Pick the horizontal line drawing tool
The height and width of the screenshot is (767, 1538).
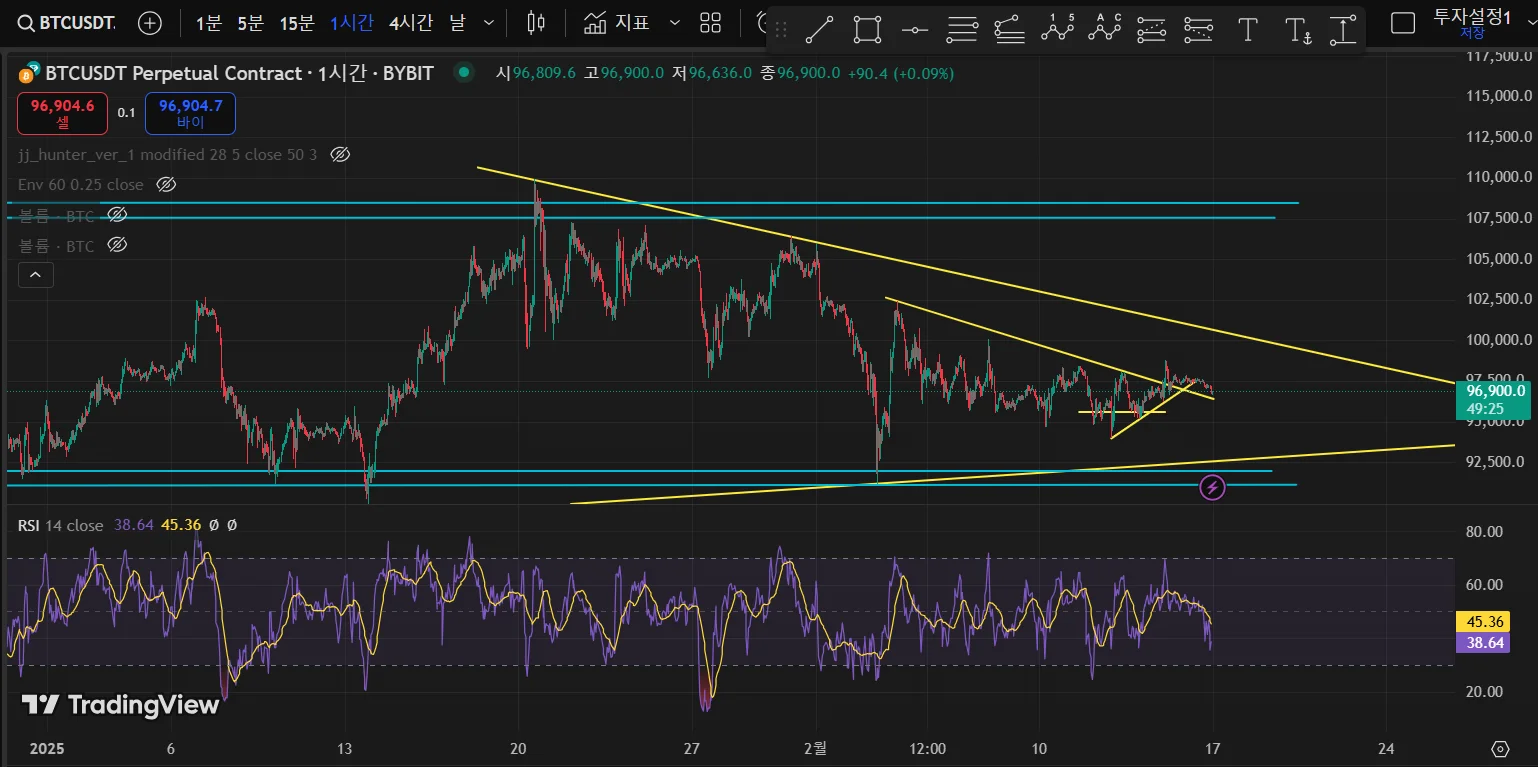[x=915, y=30]
